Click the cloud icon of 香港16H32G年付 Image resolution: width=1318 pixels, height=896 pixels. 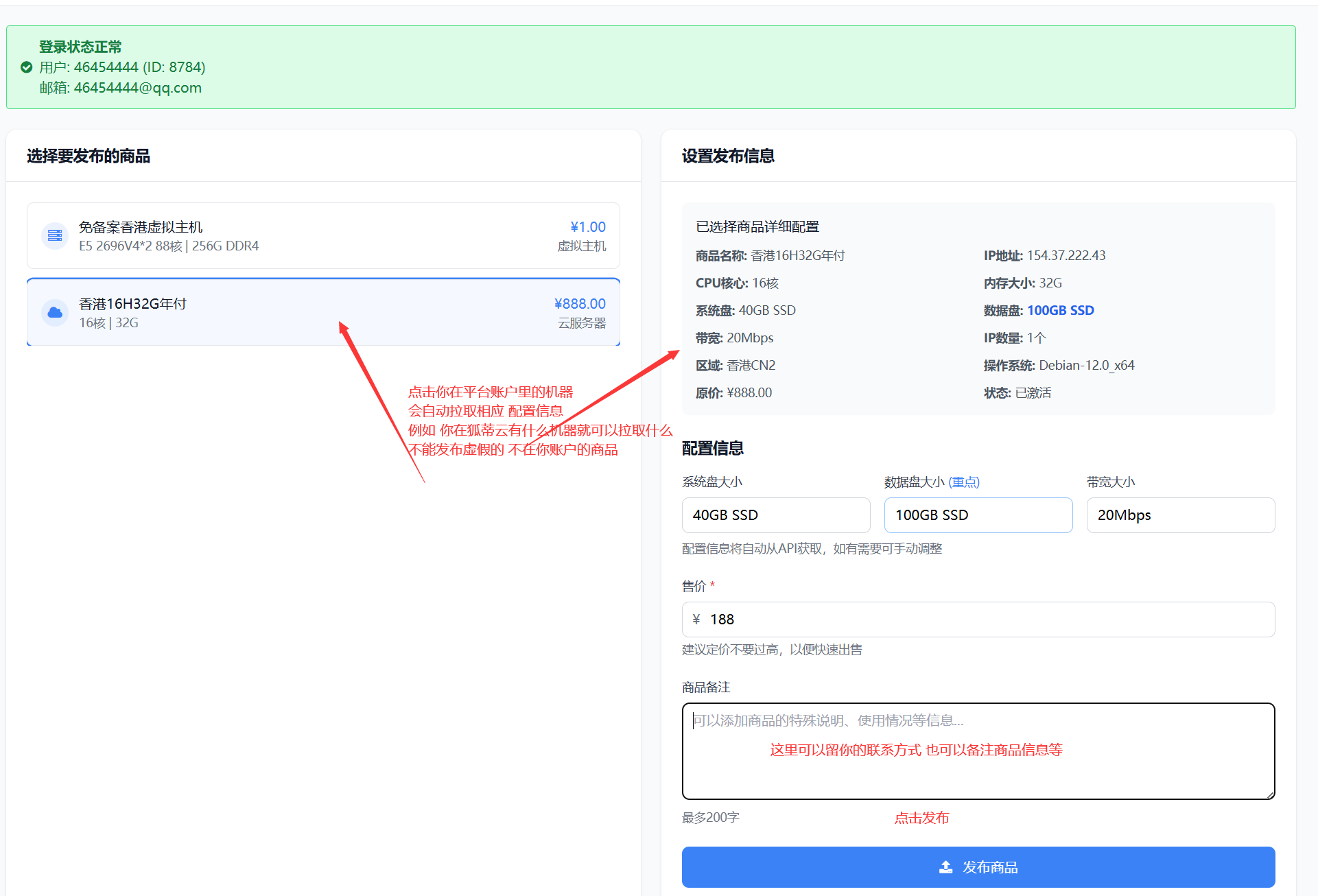(55, 313)
